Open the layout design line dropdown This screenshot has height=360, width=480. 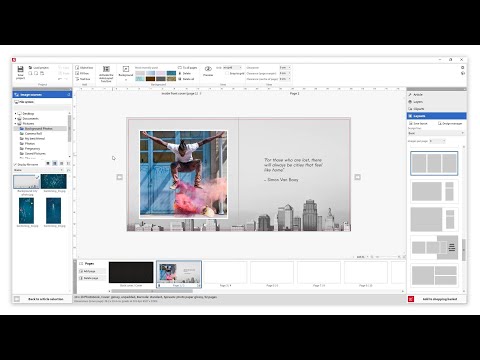436,133
